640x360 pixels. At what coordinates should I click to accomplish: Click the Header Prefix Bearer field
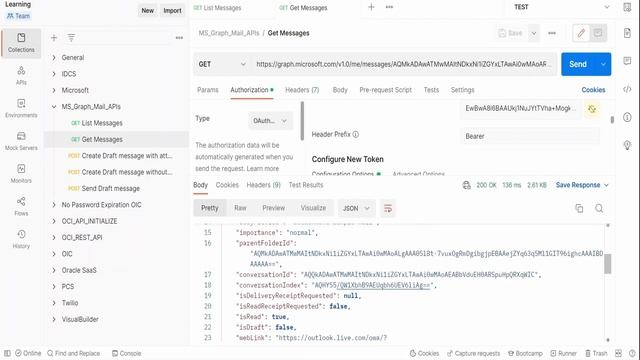coord(530,136)
